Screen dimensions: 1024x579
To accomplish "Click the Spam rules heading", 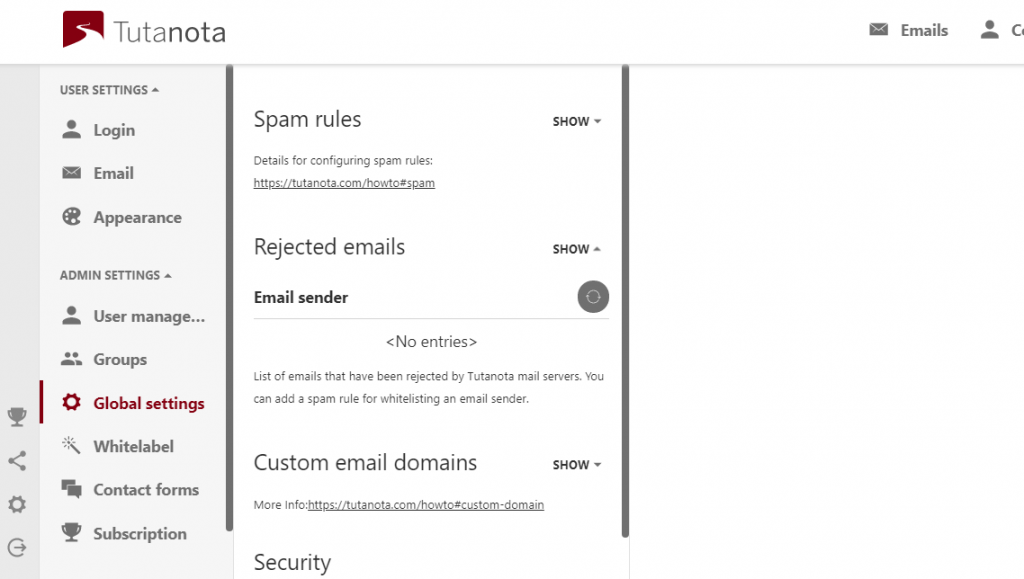I will [307, 119].
